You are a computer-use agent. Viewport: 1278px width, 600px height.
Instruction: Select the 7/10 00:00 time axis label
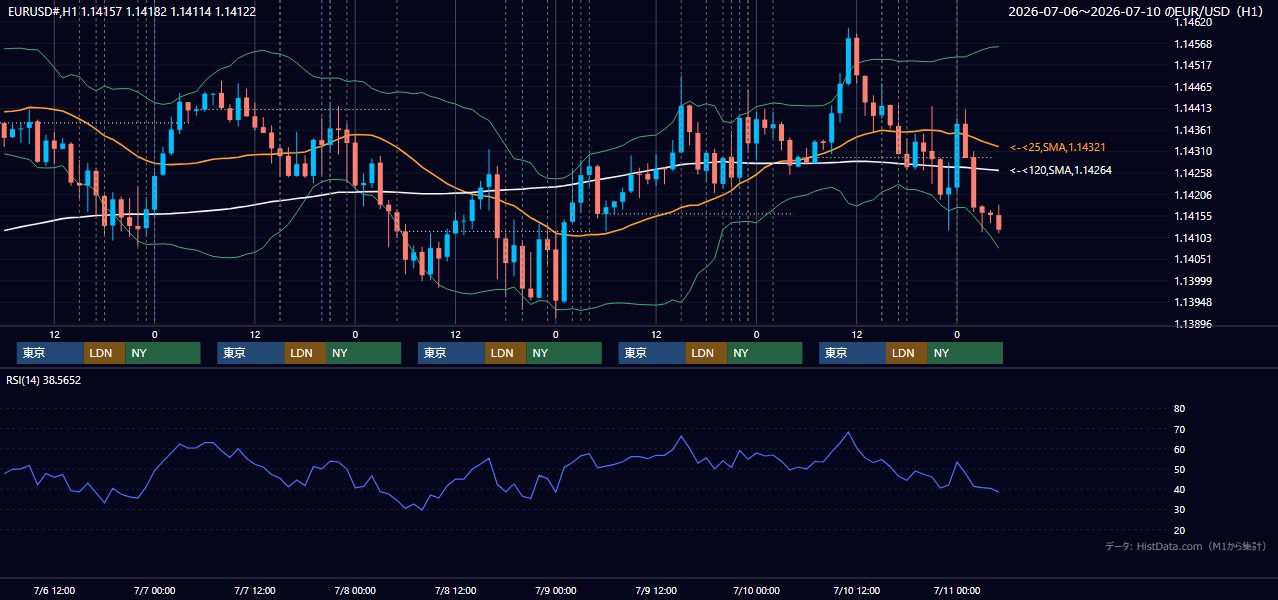click(756, 590)
